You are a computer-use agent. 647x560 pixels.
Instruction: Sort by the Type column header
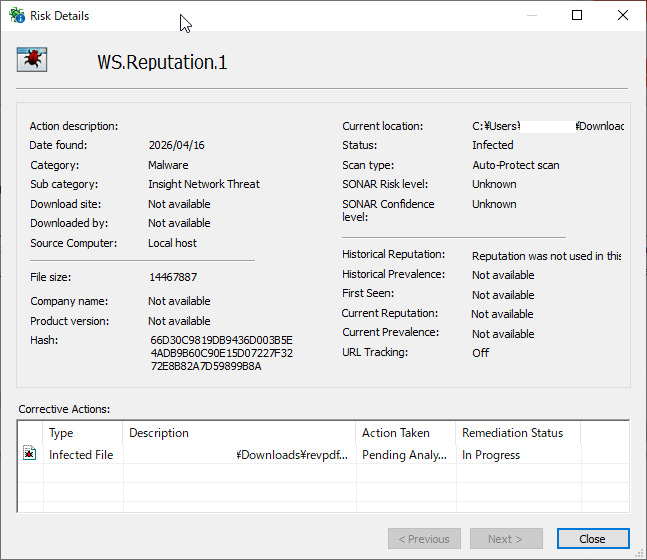[83, 432]
